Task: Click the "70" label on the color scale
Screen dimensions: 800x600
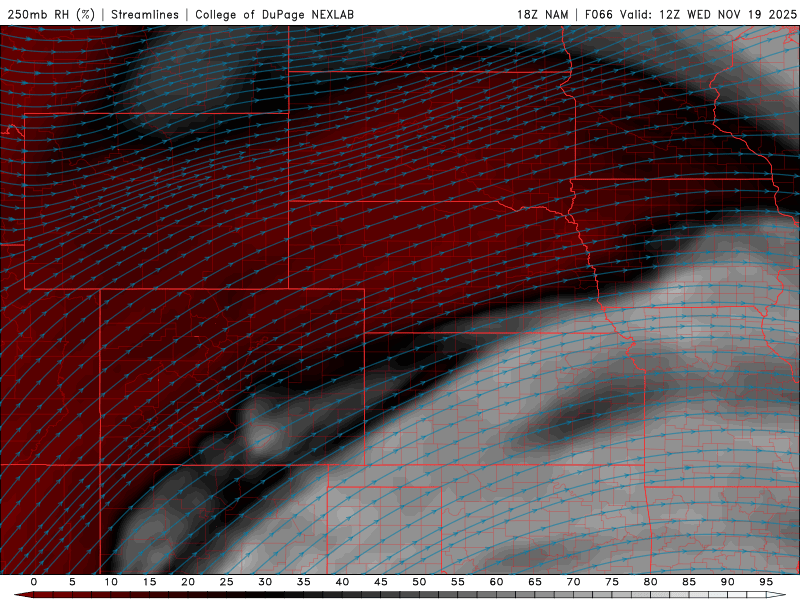Action: click(x=573, y=582)
